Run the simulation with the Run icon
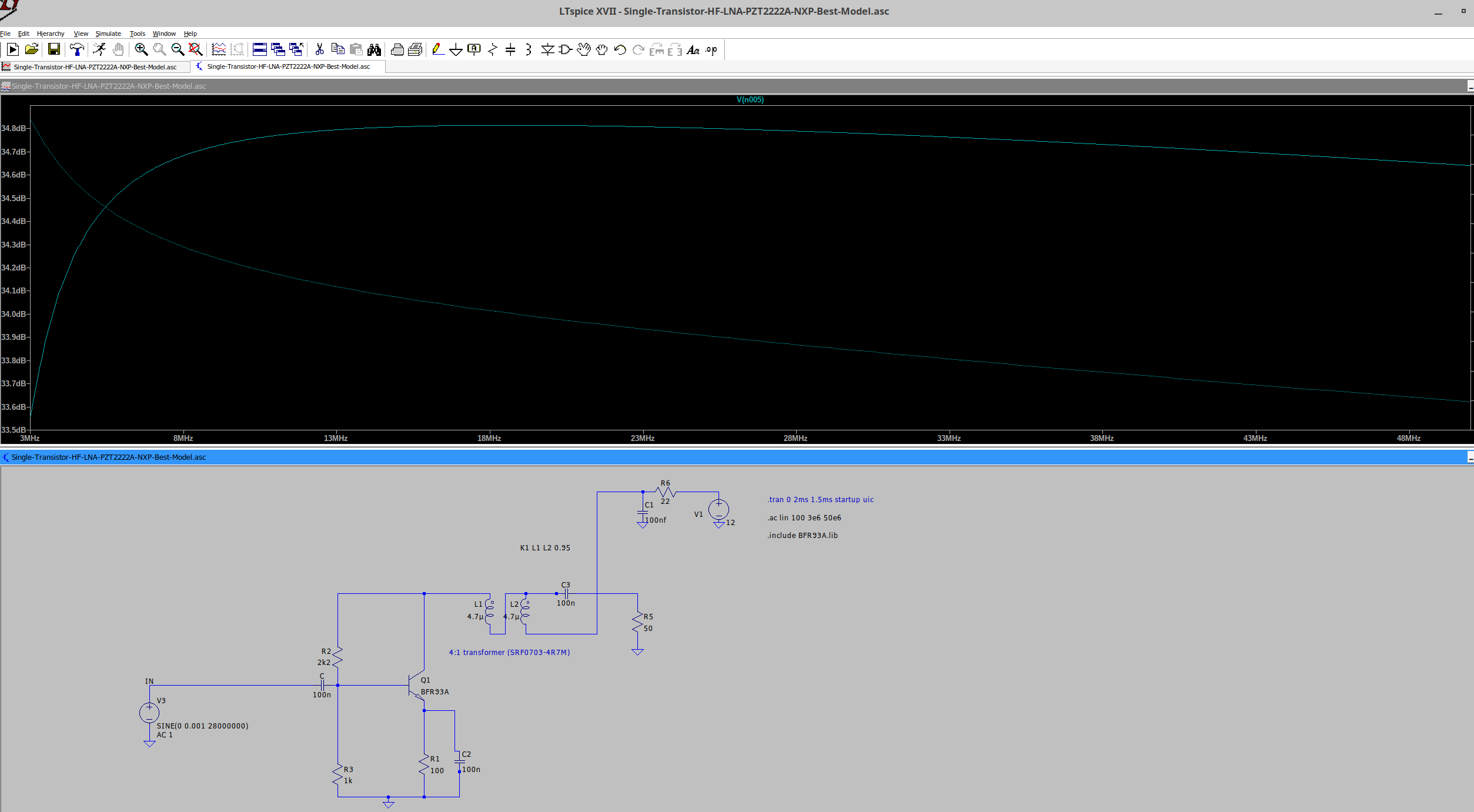The image size is (1474, 812). pos(13,50)
